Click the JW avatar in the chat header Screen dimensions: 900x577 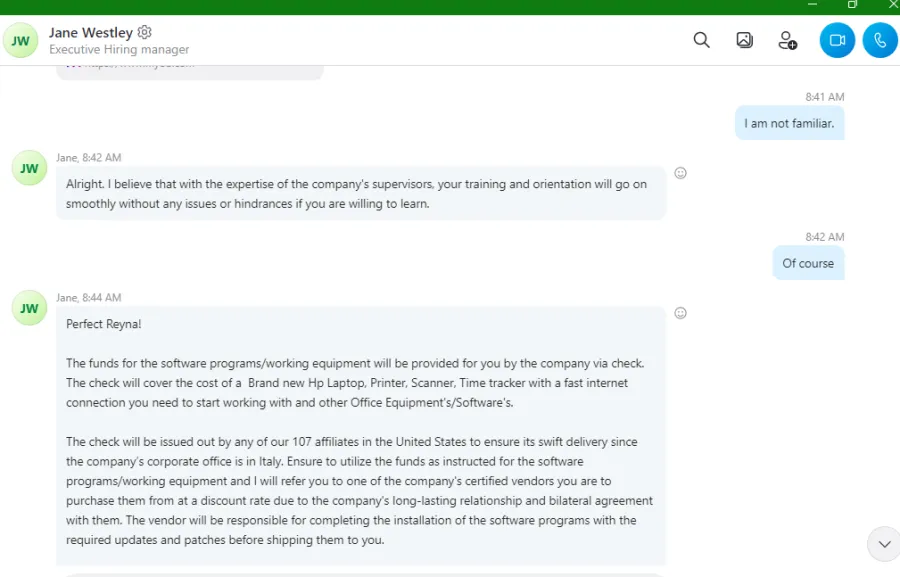coord(21,40)
